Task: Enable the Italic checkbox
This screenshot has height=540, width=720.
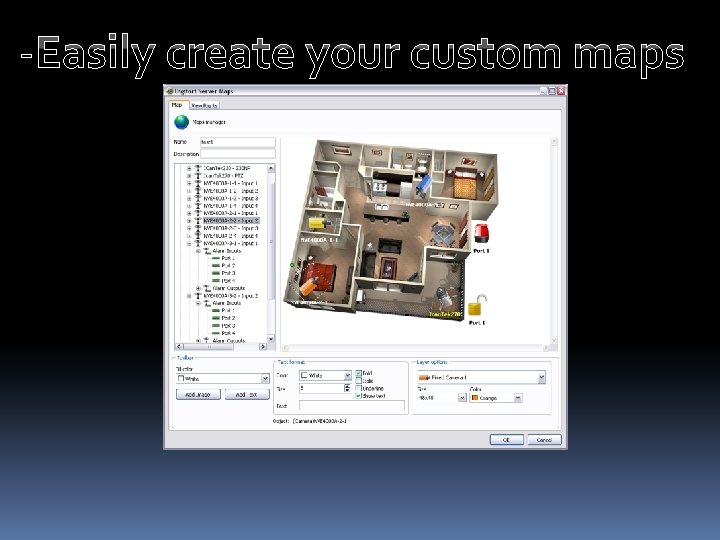Action: (x=359, y=381)
